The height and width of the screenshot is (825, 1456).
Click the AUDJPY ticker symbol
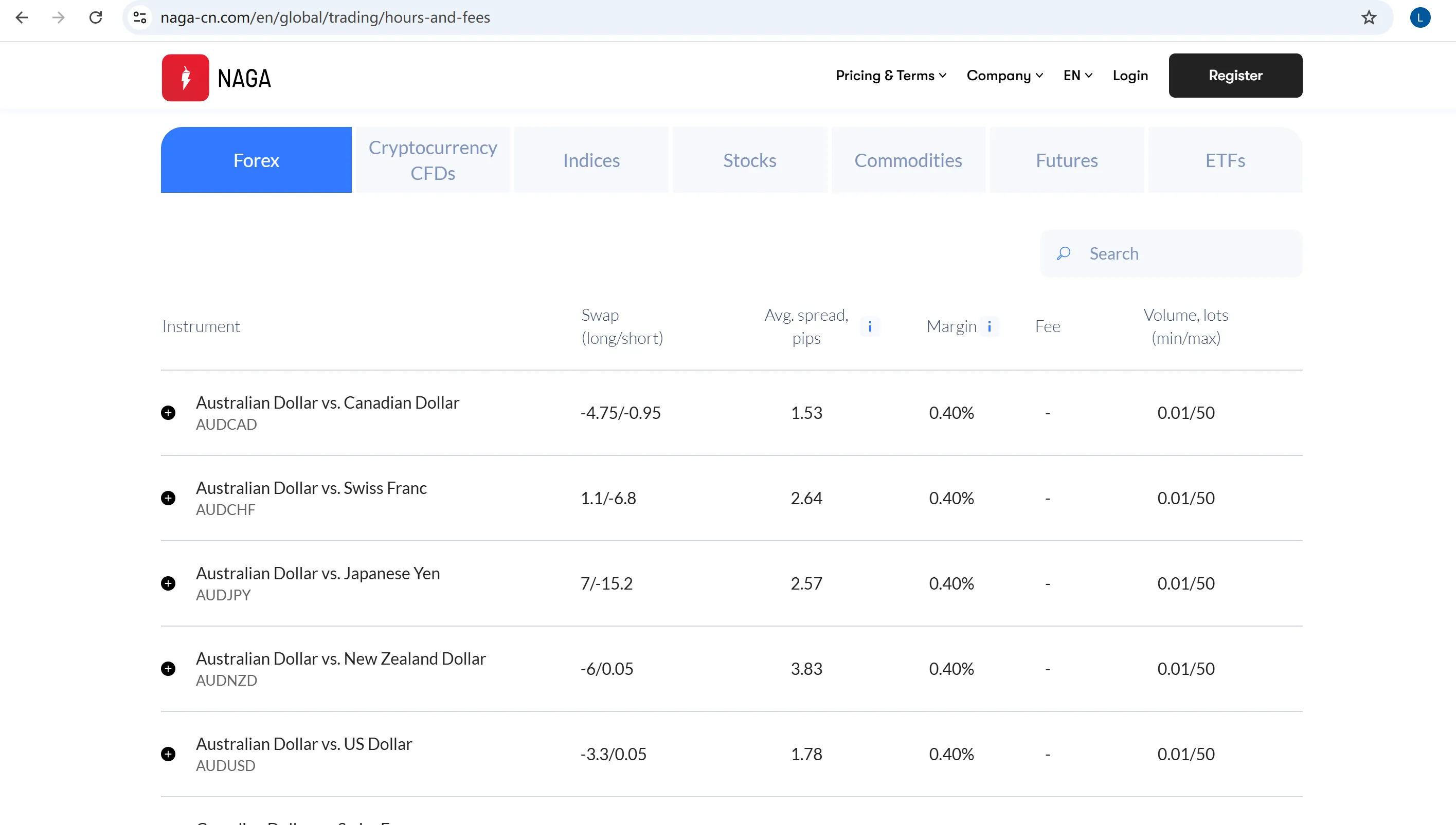[223, 595]
